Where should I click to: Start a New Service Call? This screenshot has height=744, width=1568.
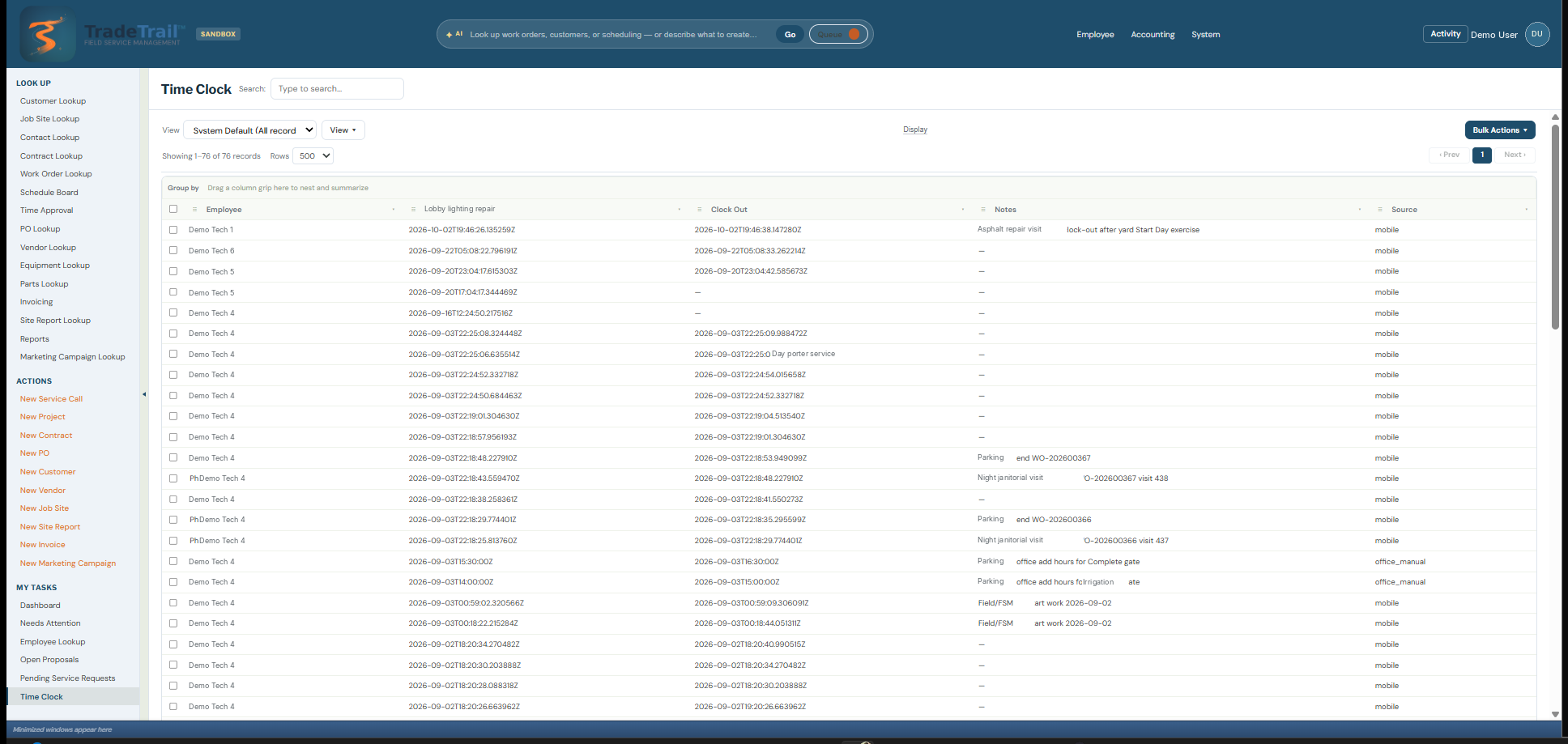coord(52,399)
